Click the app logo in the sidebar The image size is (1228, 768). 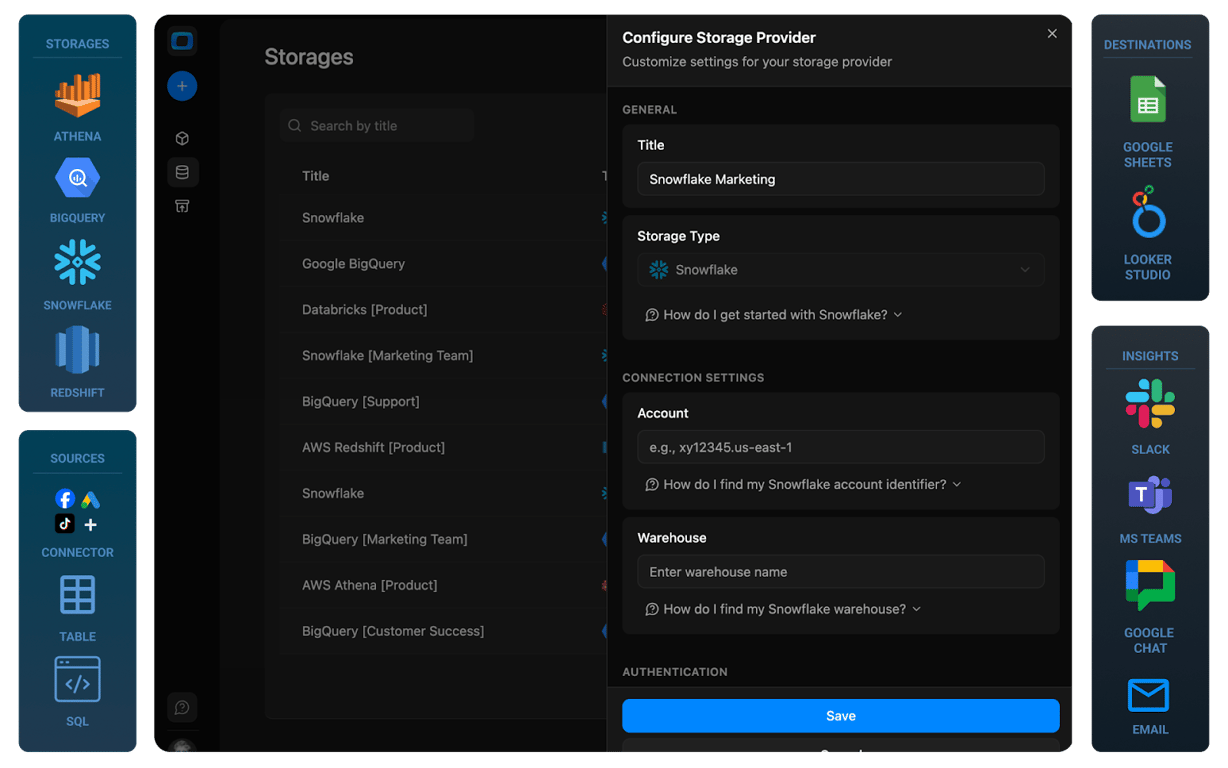[x=182, y=41]
